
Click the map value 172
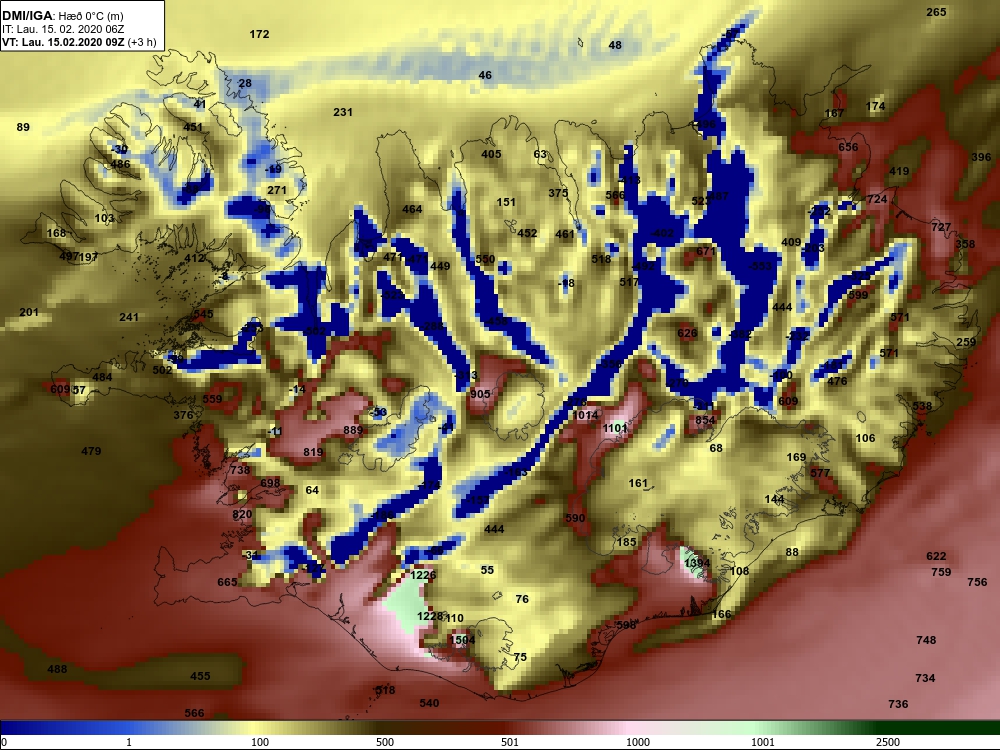(260, 34)
